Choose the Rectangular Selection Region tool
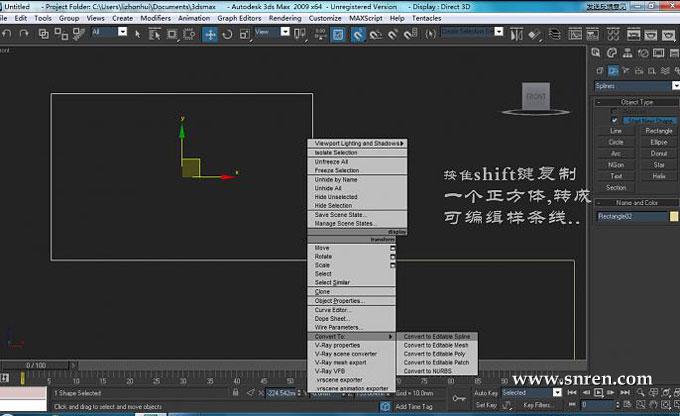680x416 pixels. coord(172,34)
